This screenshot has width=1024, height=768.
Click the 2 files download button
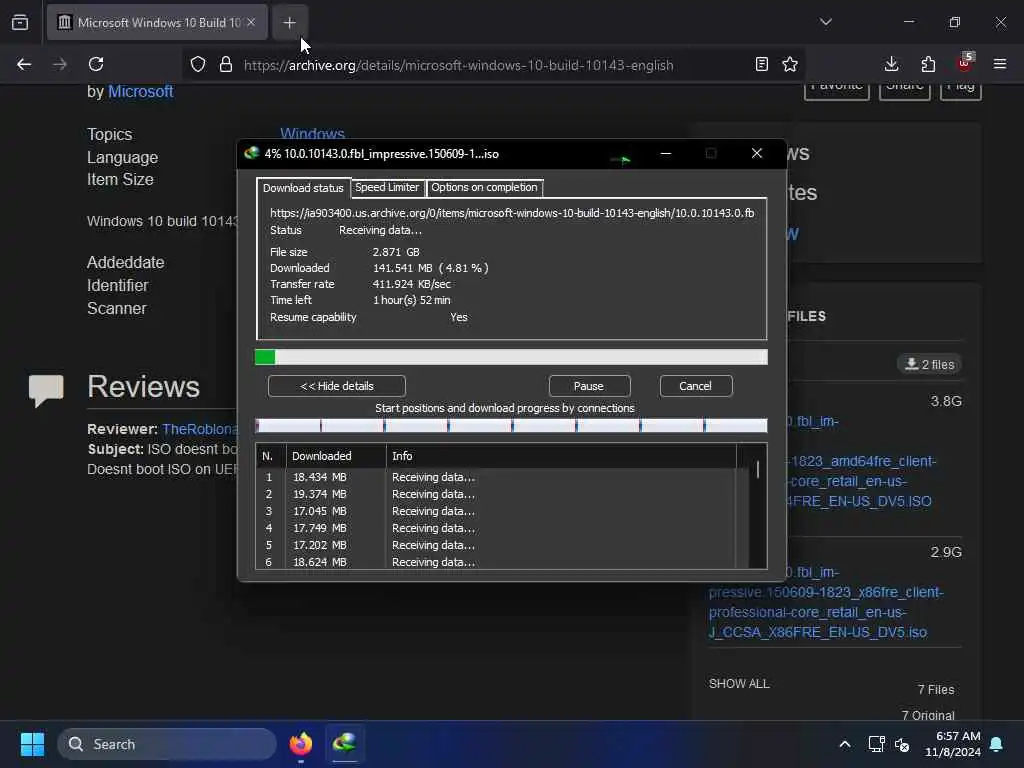point(929,364)
